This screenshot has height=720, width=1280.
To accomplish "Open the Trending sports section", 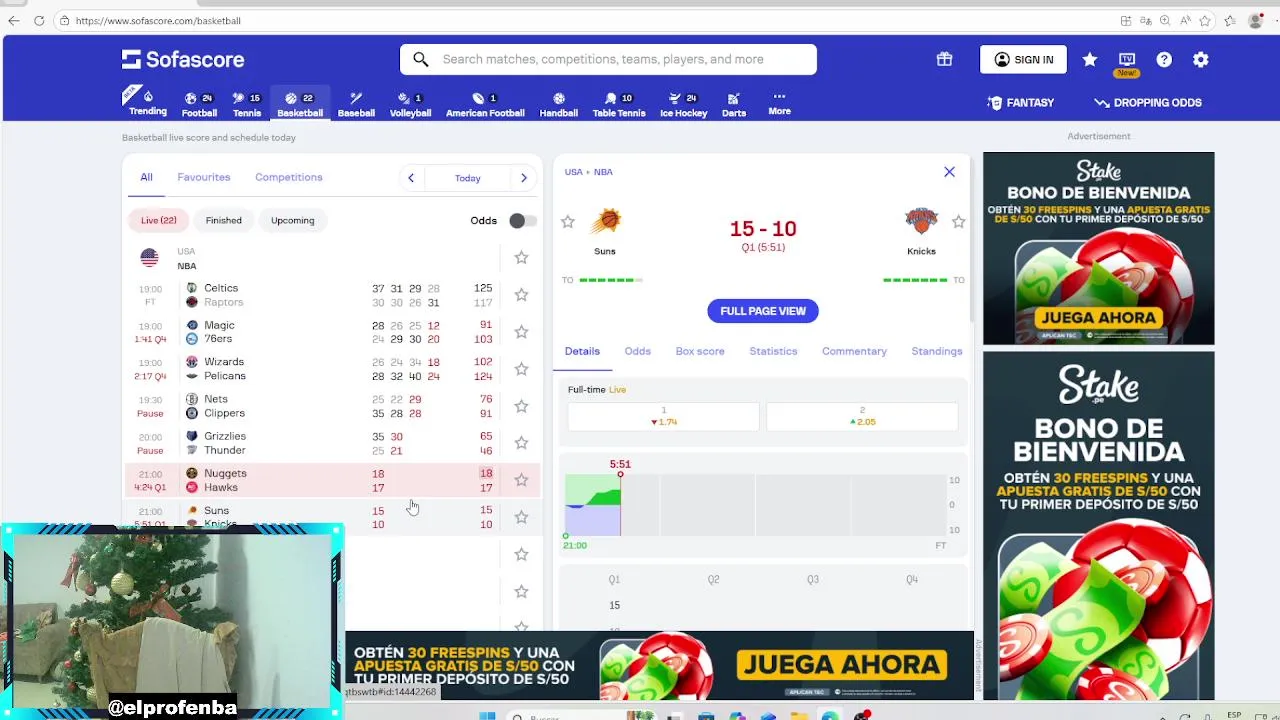I will click(148, 102).
